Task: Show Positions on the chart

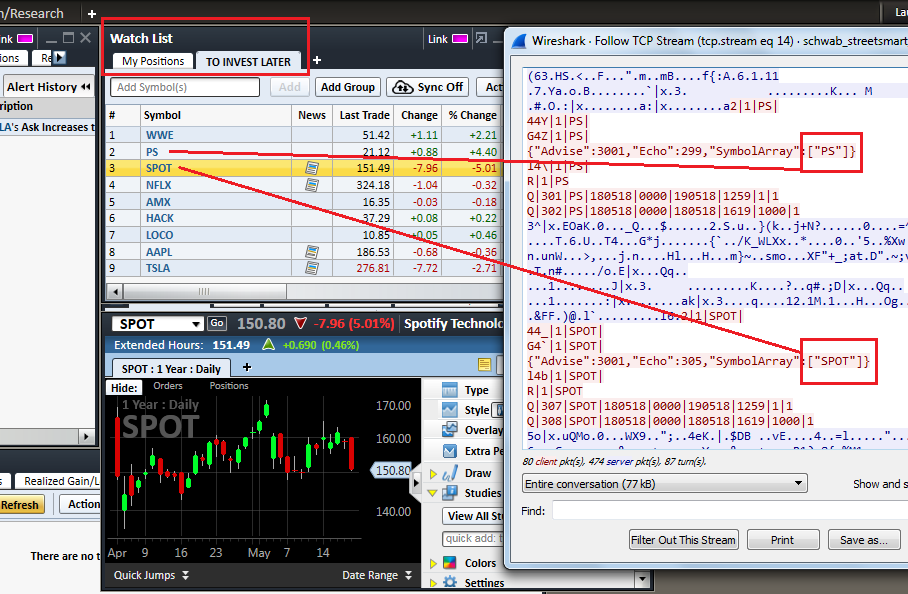Action: point(229,386)
